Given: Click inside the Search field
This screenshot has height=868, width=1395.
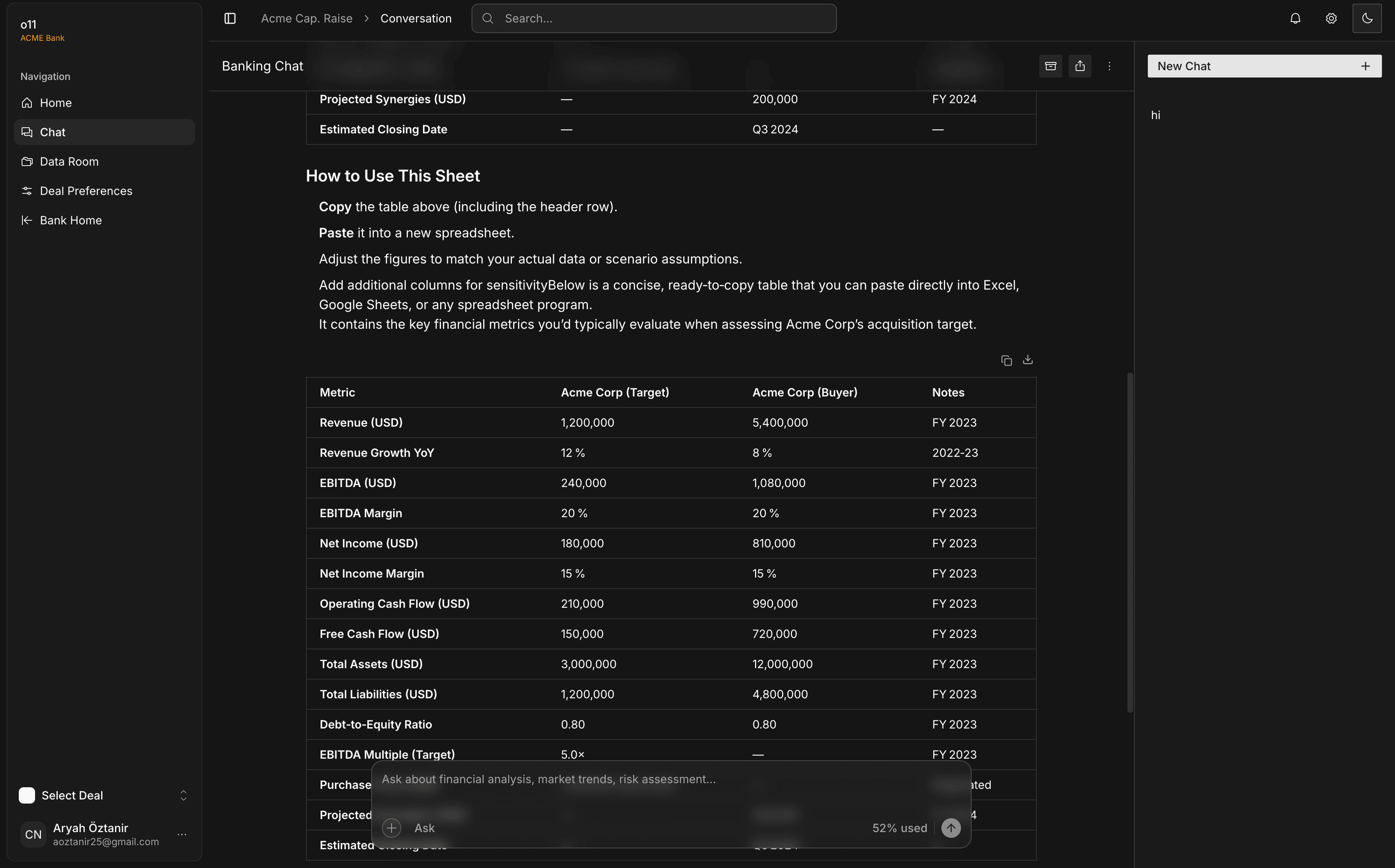Looking at the screenshot, I should click(653, 18).
